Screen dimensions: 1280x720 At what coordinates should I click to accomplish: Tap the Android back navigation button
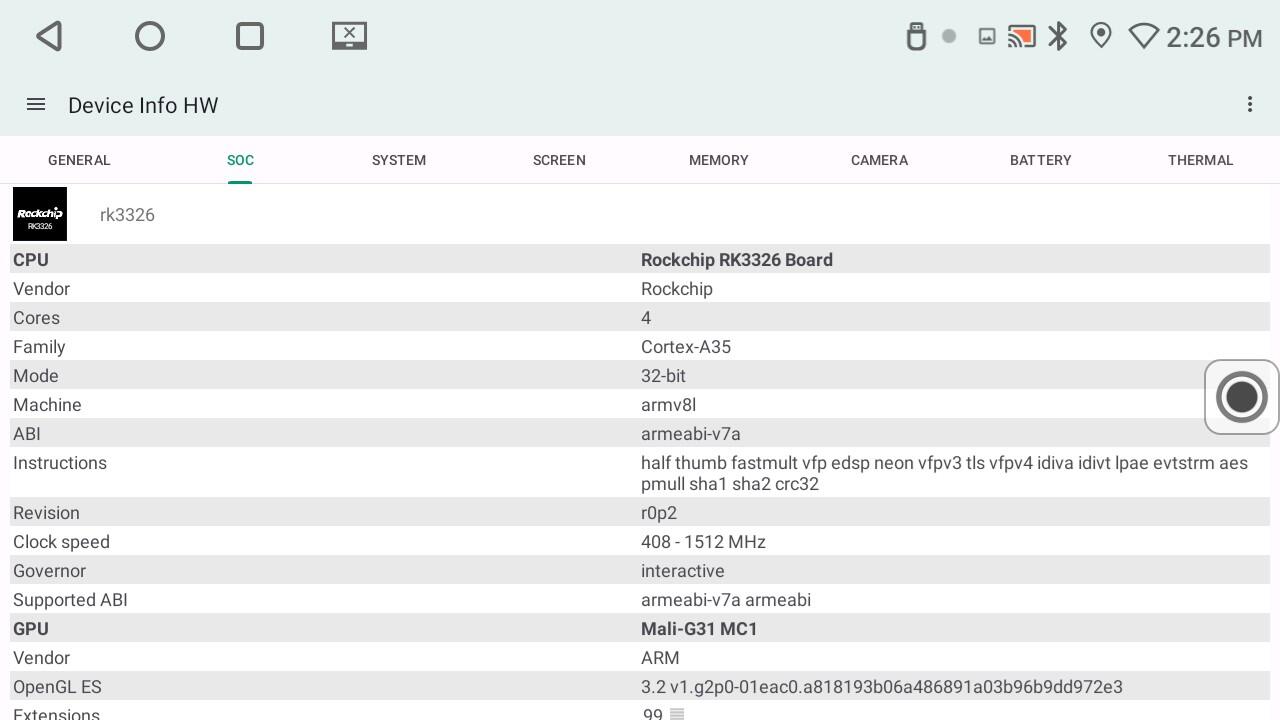49,37
